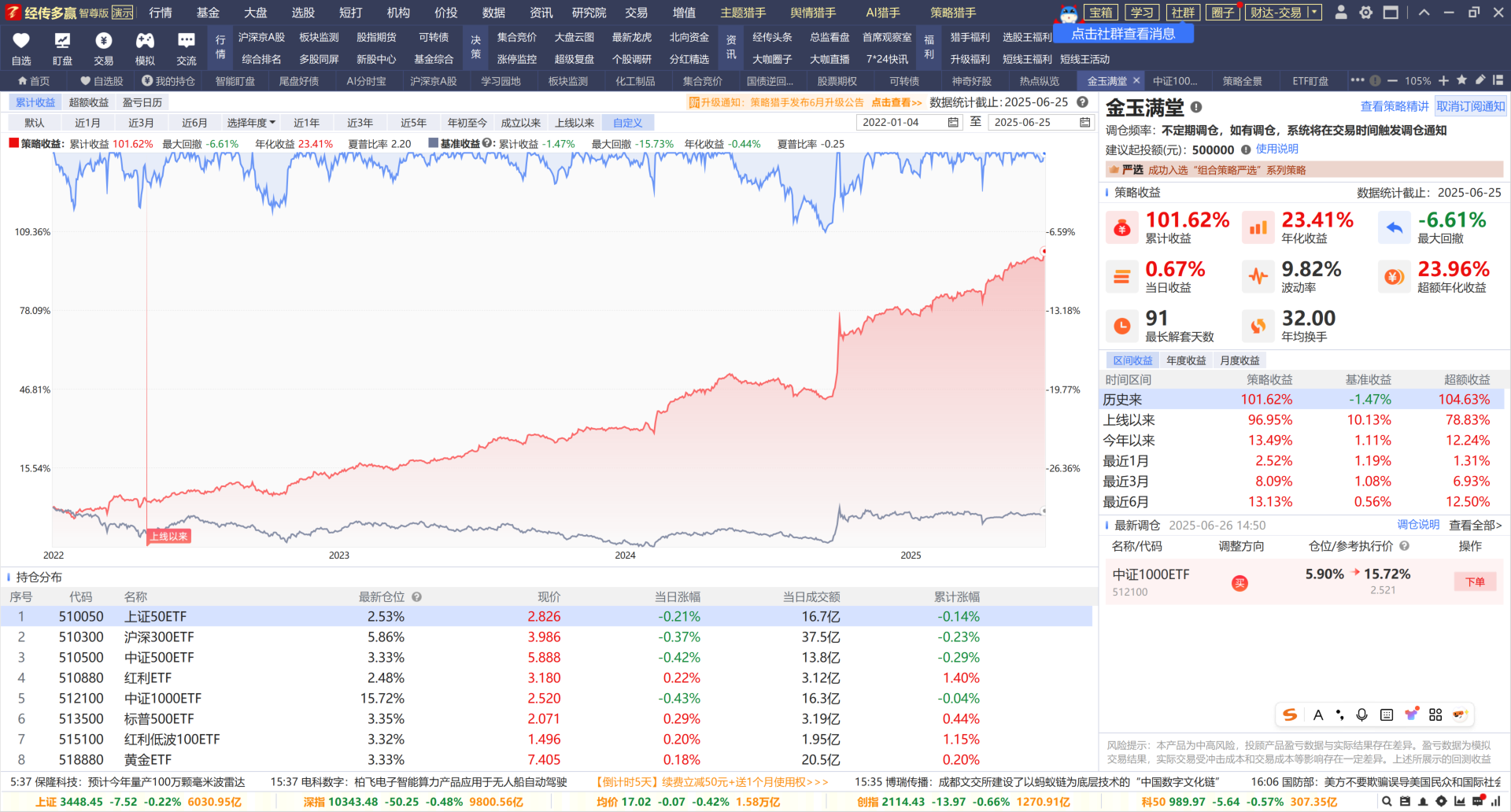Open the alert bell icon in status bar
The height and width of the screenshot is (812, 1511).
click(1423, 802)
